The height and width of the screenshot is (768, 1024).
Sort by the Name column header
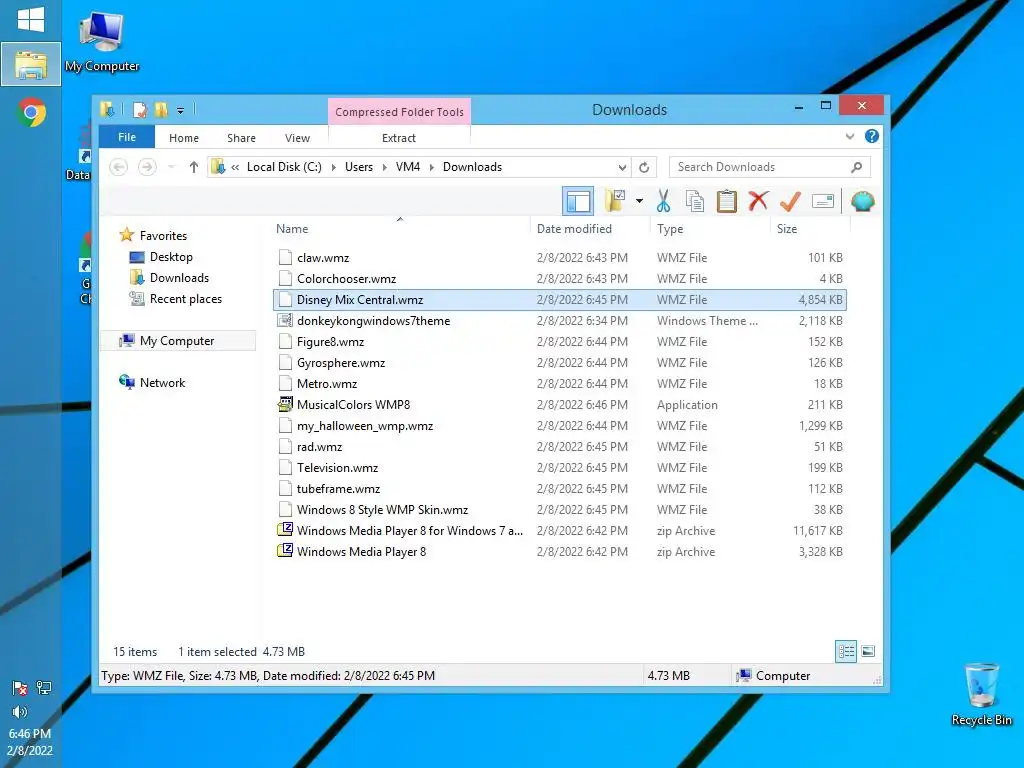click(x=400, y=229)
